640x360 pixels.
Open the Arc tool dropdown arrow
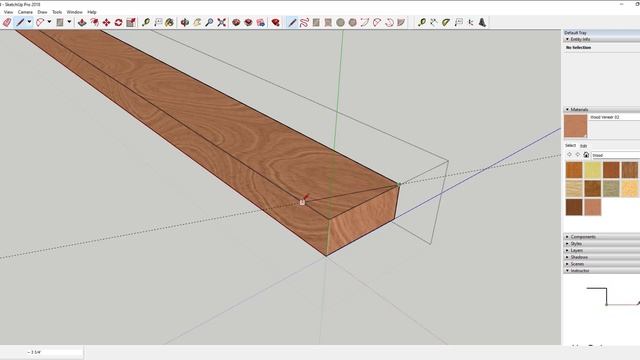49,22
